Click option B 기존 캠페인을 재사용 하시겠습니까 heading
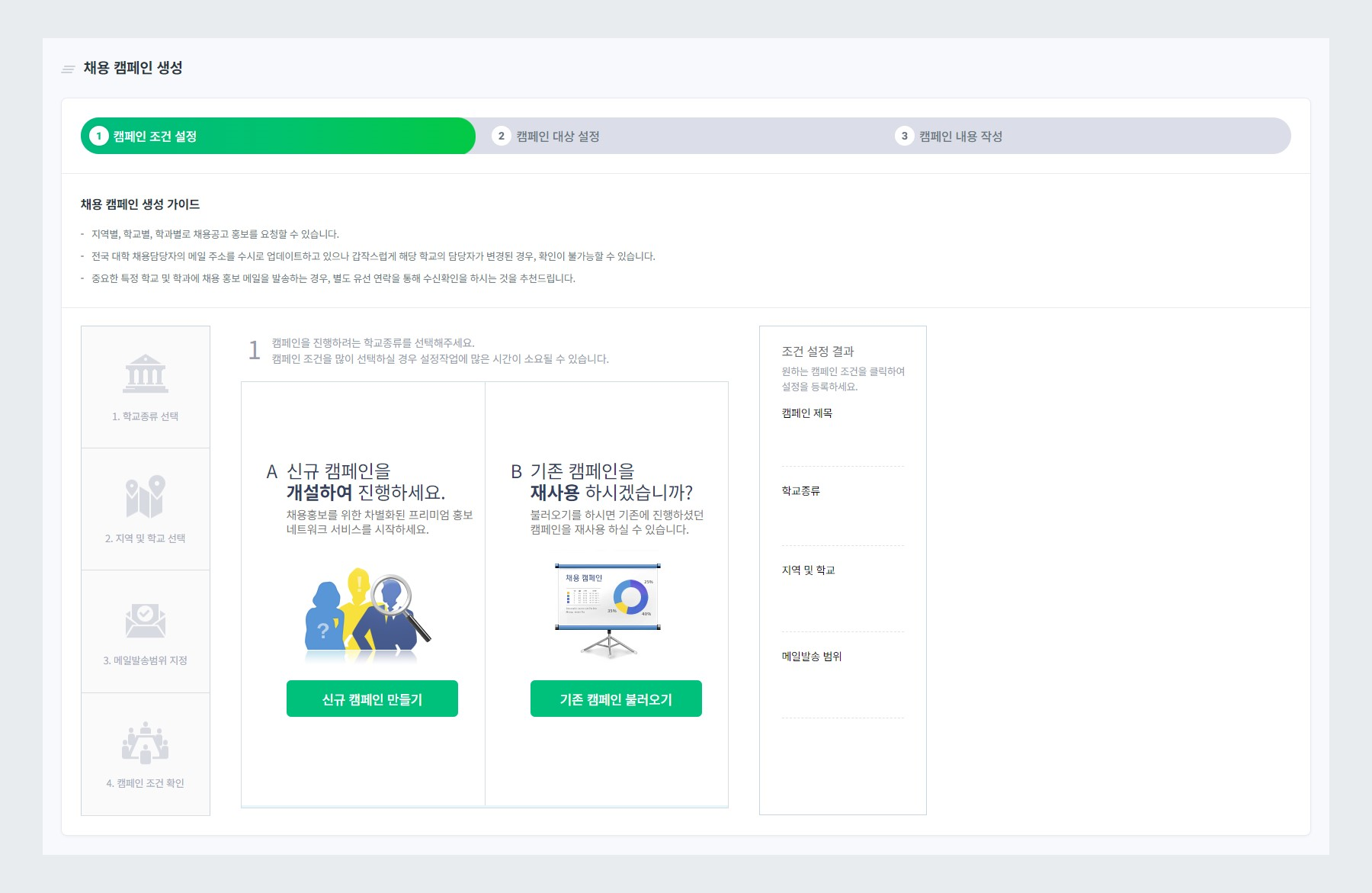The image size is (1372, 893). point(602,482)
